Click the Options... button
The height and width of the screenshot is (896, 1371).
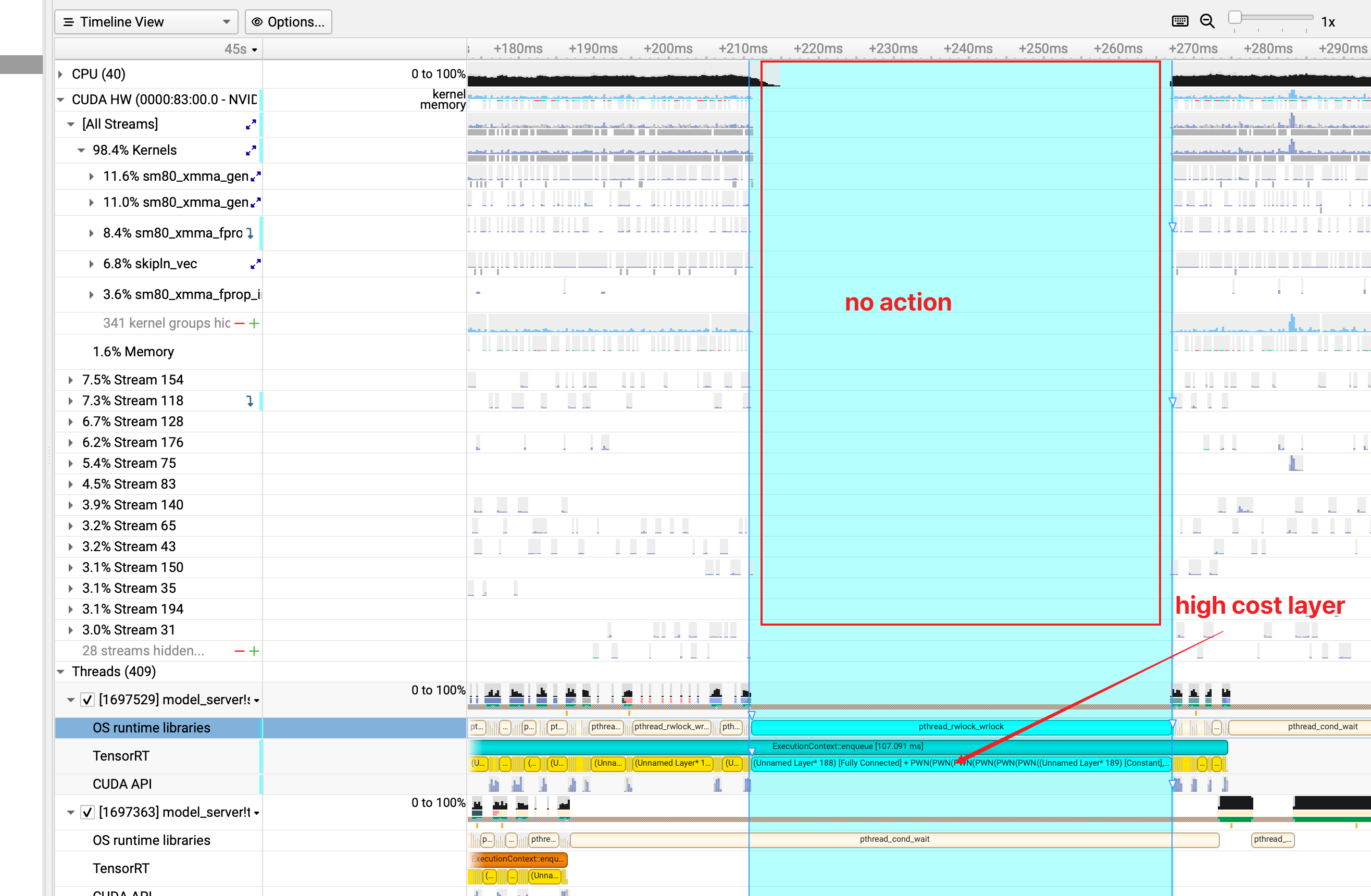[288, 22]
